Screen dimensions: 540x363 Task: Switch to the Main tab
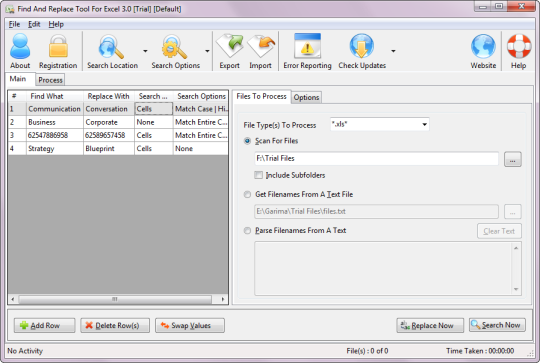pyautogui.click(x=18, y=79)
